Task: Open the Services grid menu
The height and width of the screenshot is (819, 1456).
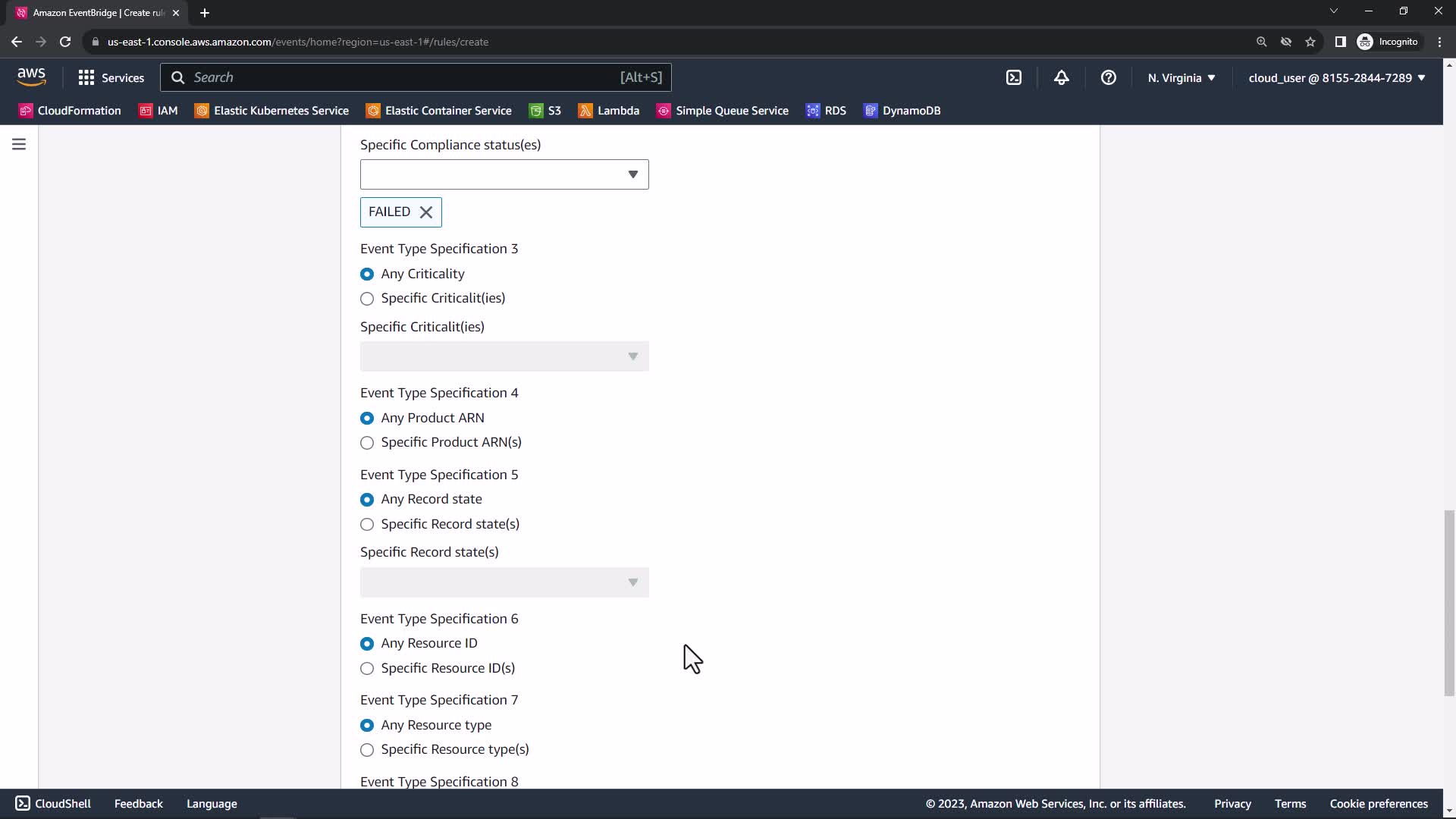Action: pos(111,77)
